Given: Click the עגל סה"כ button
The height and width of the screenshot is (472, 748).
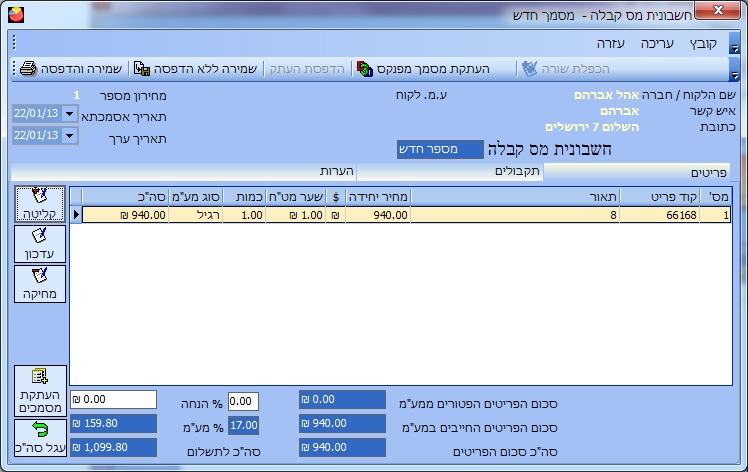Looking at the screenshot, I should click(x=40, y=438).
